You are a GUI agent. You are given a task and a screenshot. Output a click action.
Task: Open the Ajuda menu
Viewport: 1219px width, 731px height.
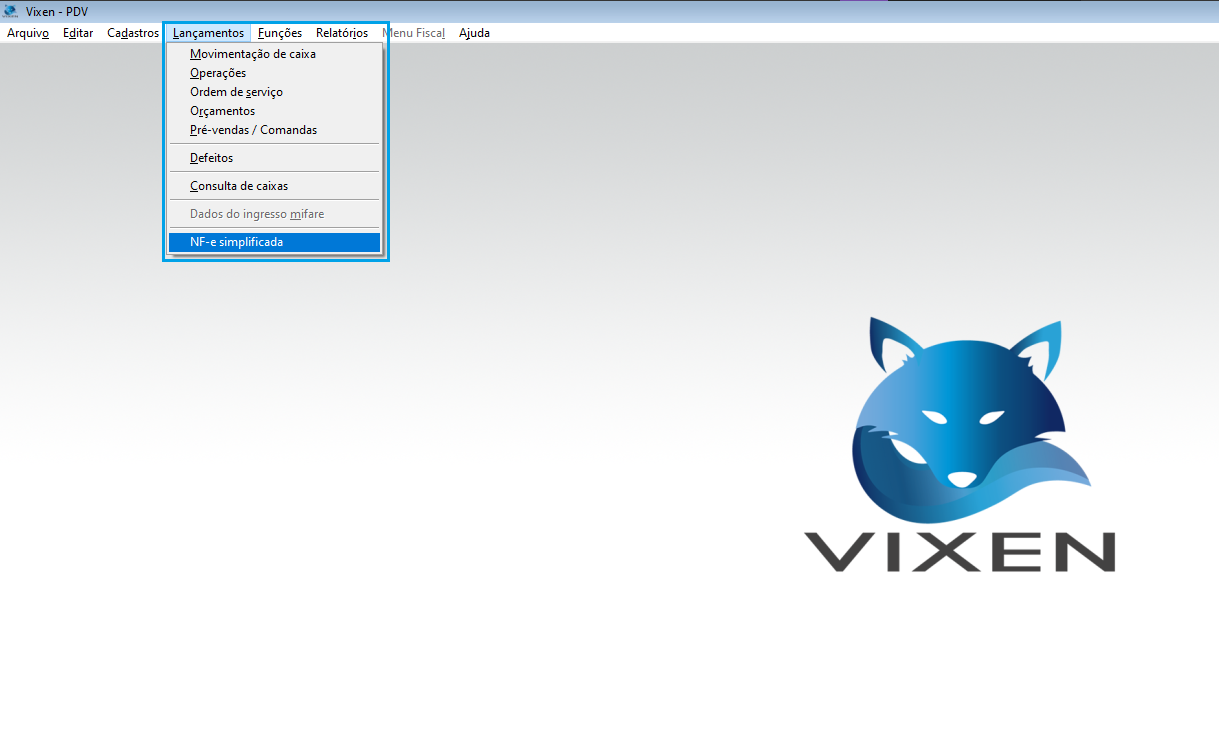coord(474,33)
